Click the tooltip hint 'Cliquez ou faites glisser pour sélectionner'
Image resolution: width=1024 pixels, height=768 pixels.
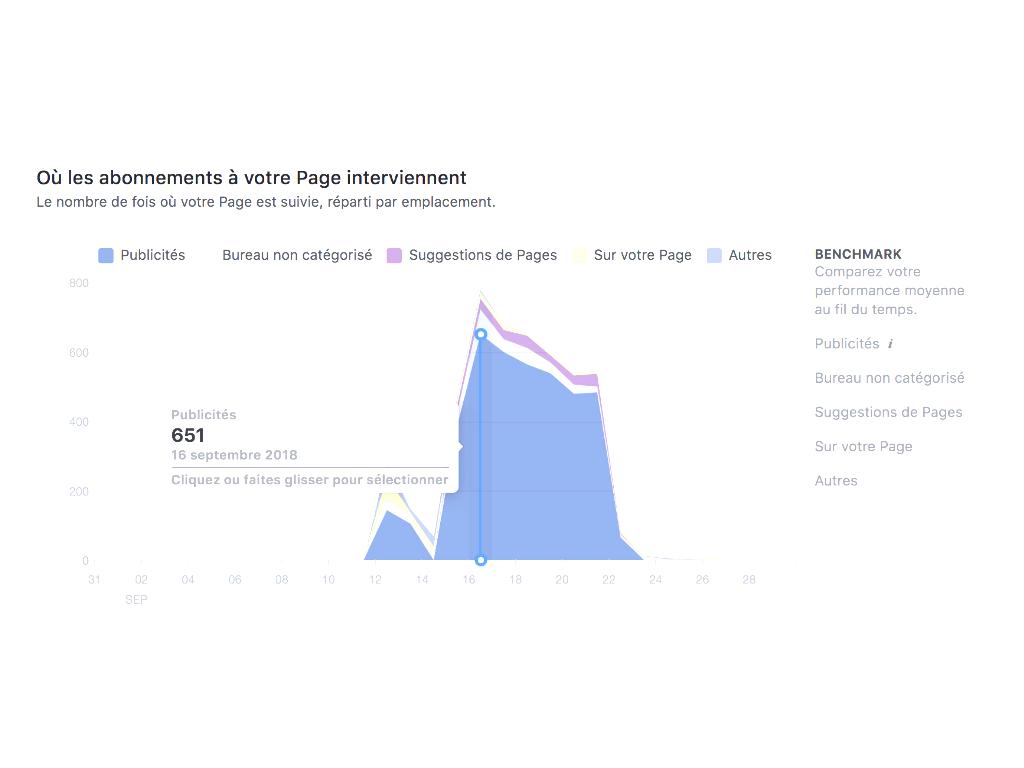tap(309, 480)
